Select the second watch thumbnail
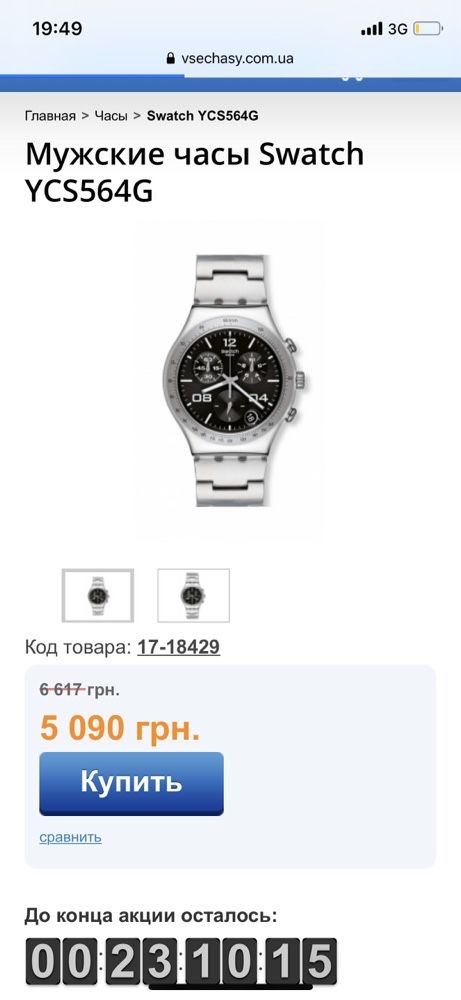Image resolution: width=461 pixels, height=1000 pixels. pos(193,595)
